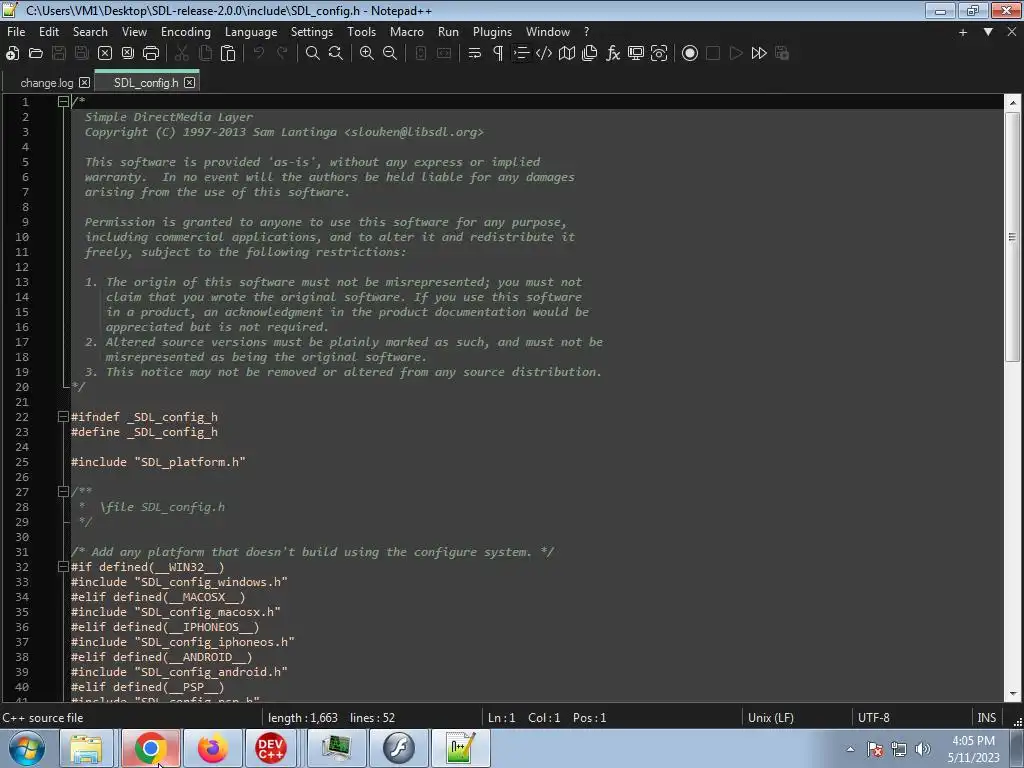Viewport: 1024px width, 768px height.
Task: Open the File menu
Action: 16,32
